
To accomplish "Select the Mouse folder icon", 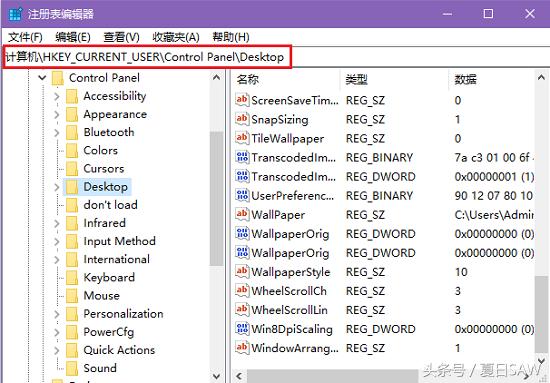I will click(72, 296).
